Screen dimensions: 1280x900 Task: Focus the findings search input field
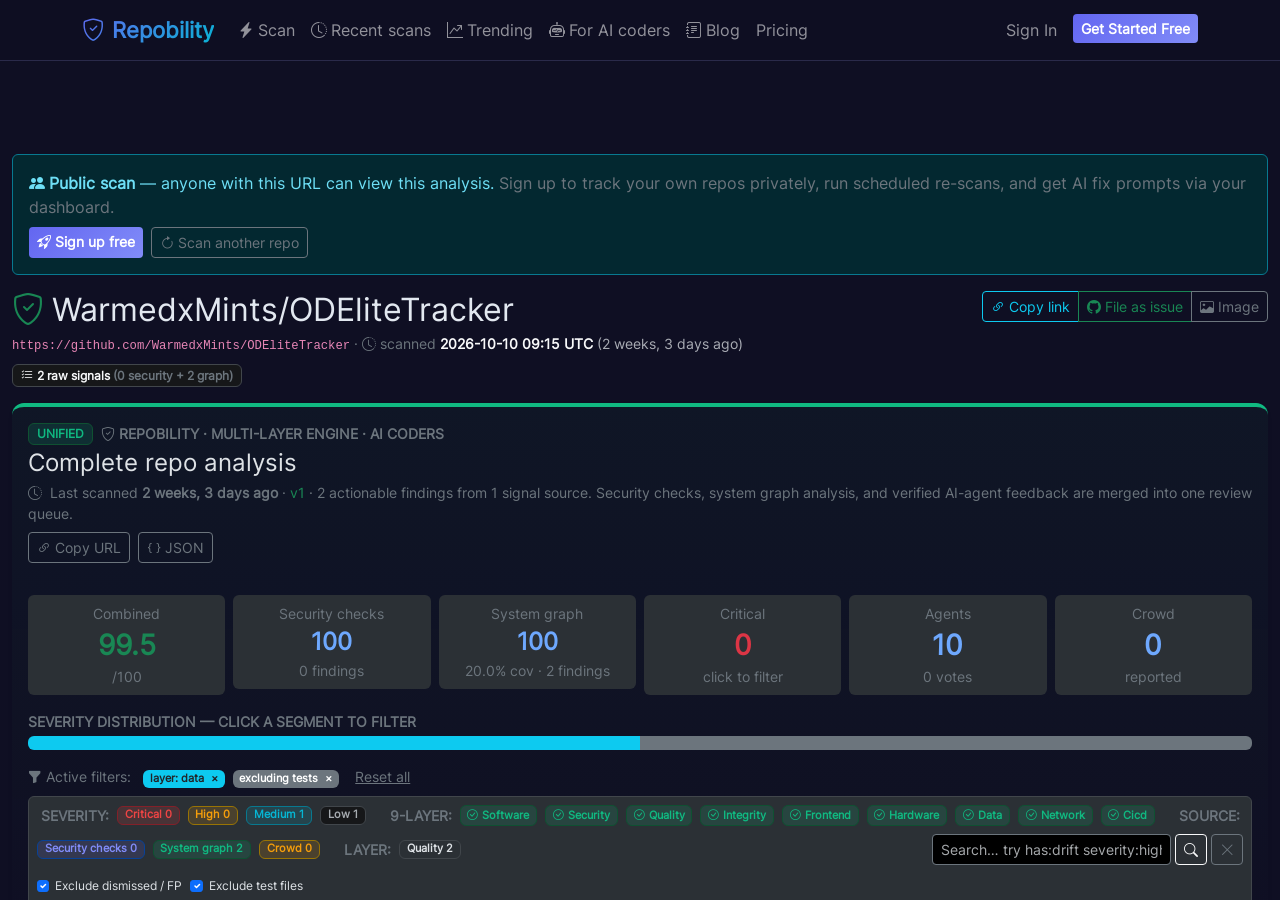click(1051, 850)
